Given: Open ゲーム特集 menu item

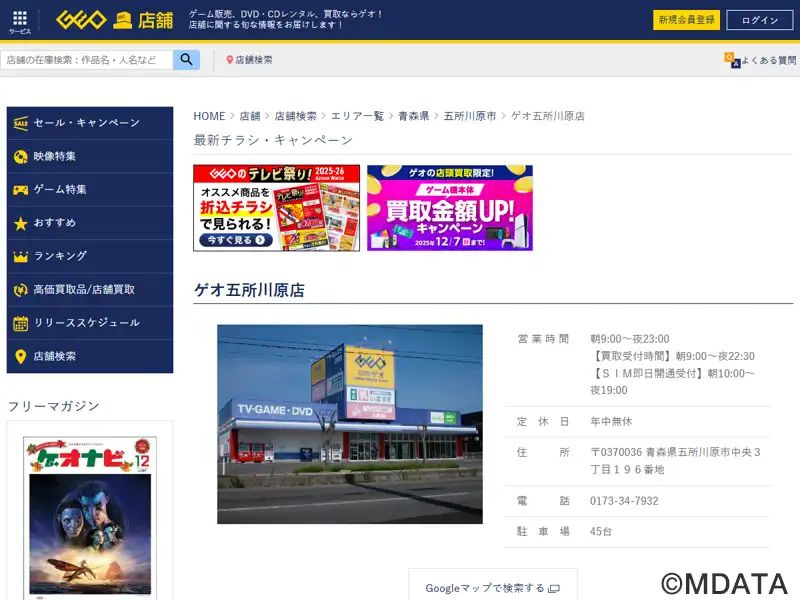Looking at the screenshot, I should tap(90, 190).
